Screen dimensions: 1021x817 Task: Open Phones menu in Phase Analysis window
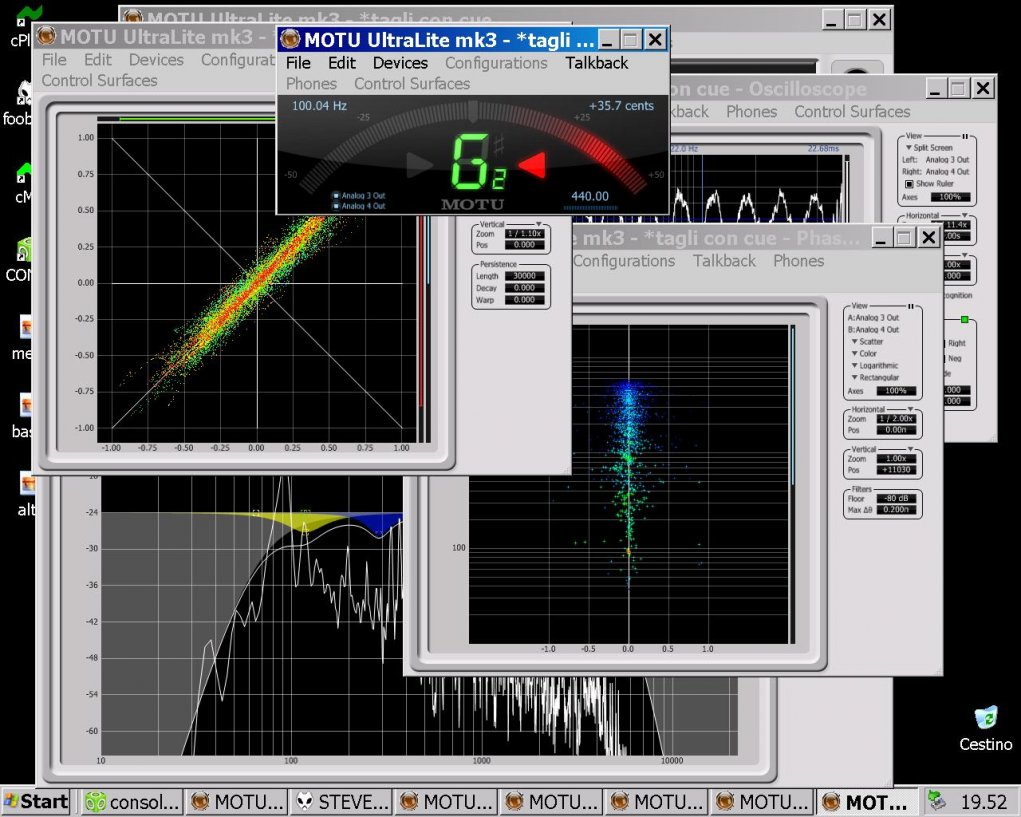click(x=798, y=261)
